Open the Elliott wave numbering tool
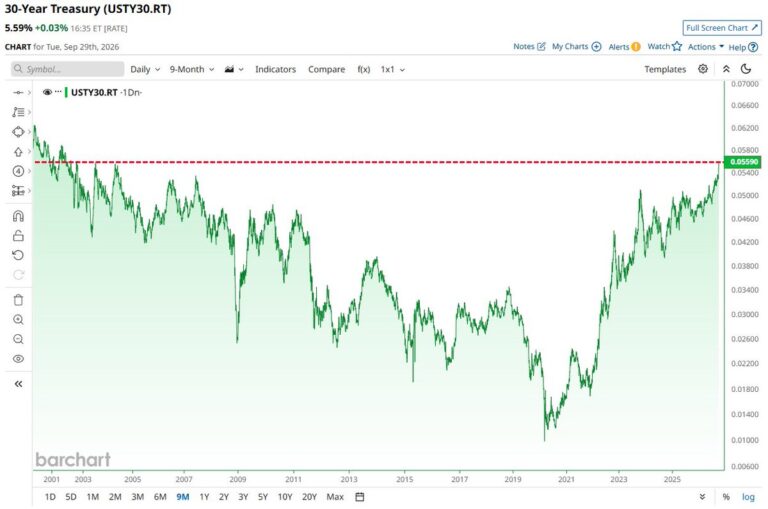Image resolution: width=768 pixels, height=509 pixels. (x=18, y=171)
